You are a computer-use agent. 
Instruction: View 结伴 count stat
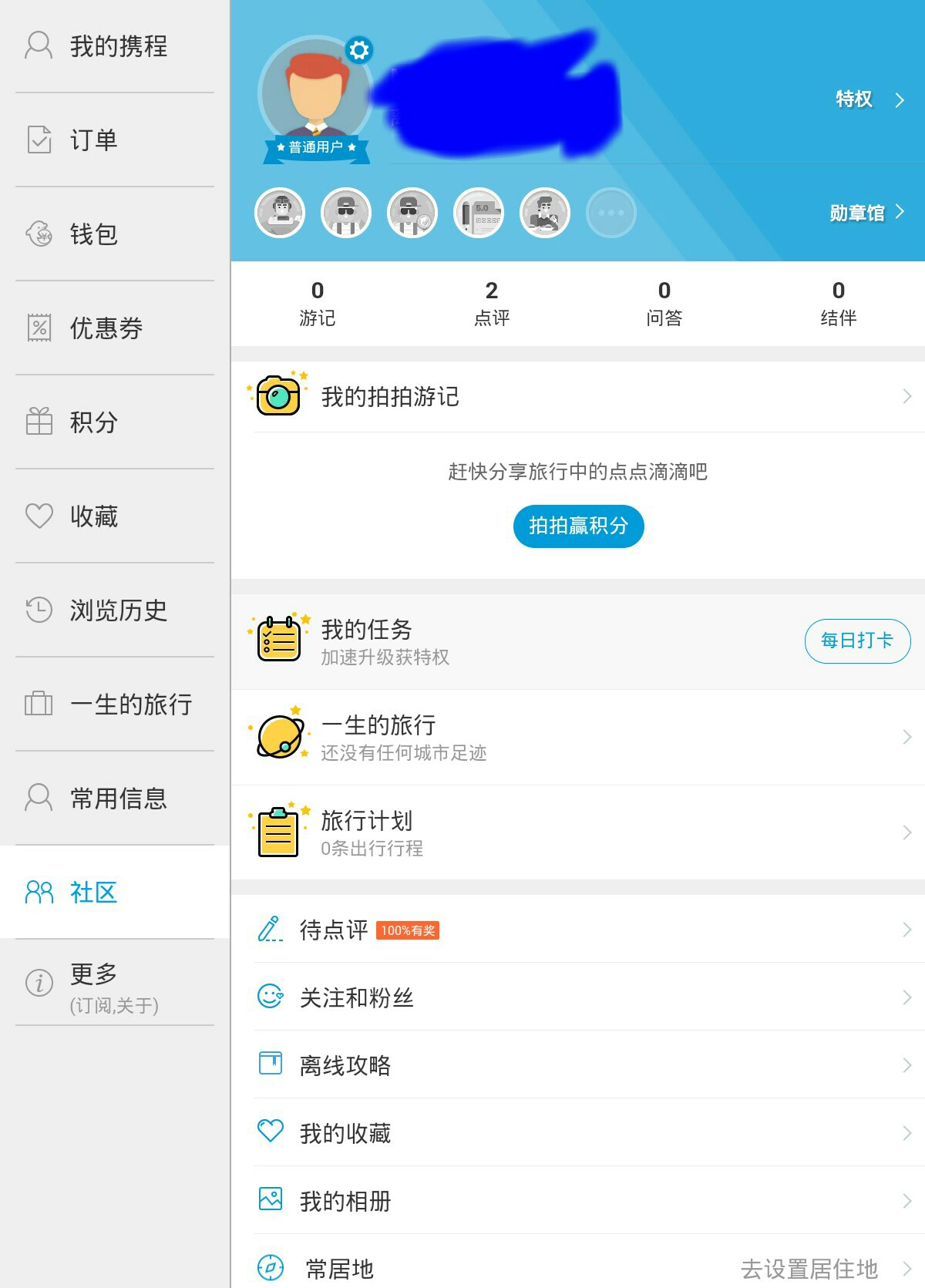(839, 304)
